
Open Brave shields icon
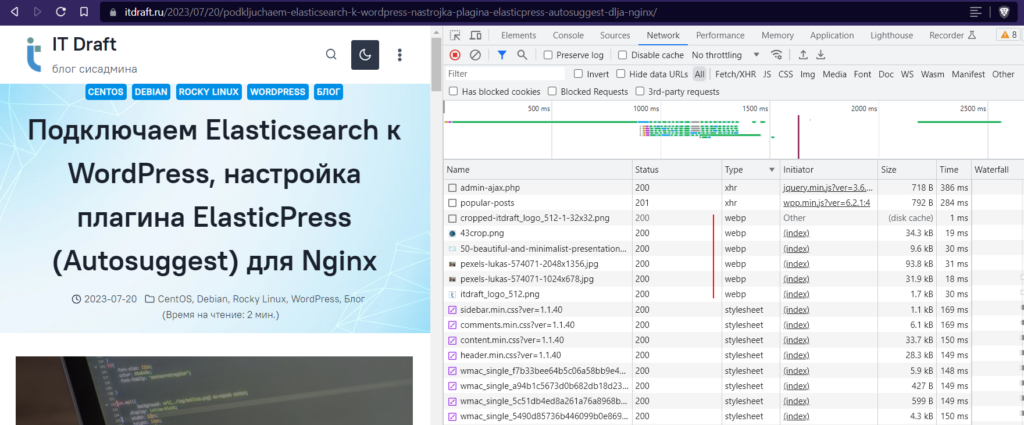coord(1002,12)
